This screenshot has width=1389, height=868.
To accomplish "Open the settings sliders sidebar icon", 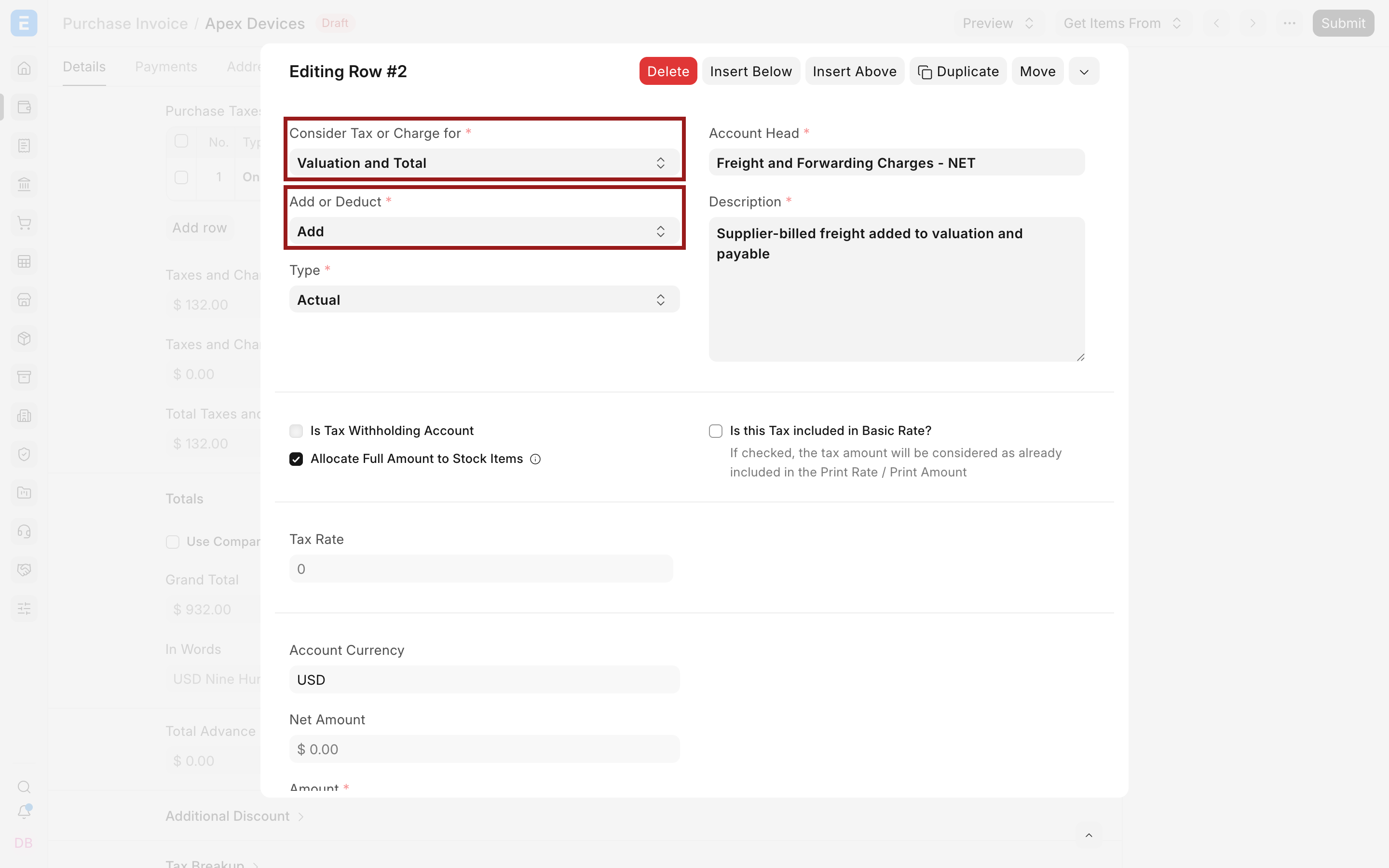I will tap(24, 609).
